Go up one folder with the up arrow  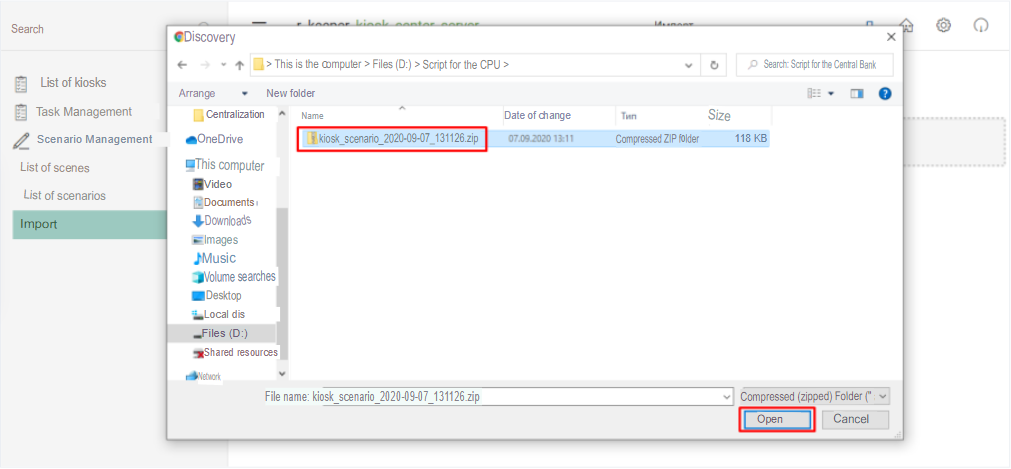click(239, 64)
